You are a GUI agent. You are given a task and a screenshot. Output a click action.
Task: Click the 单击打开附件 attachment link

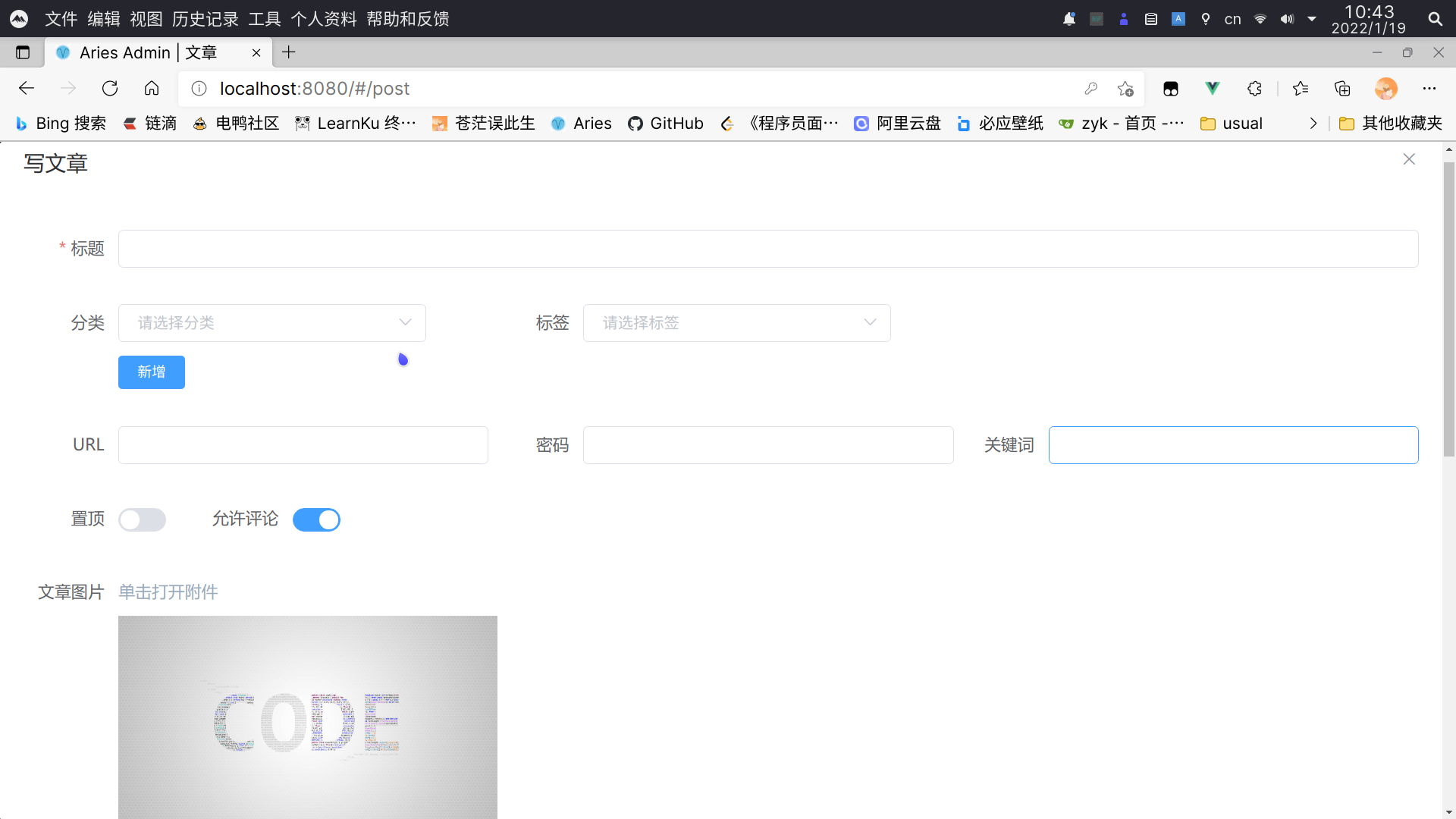168,591
